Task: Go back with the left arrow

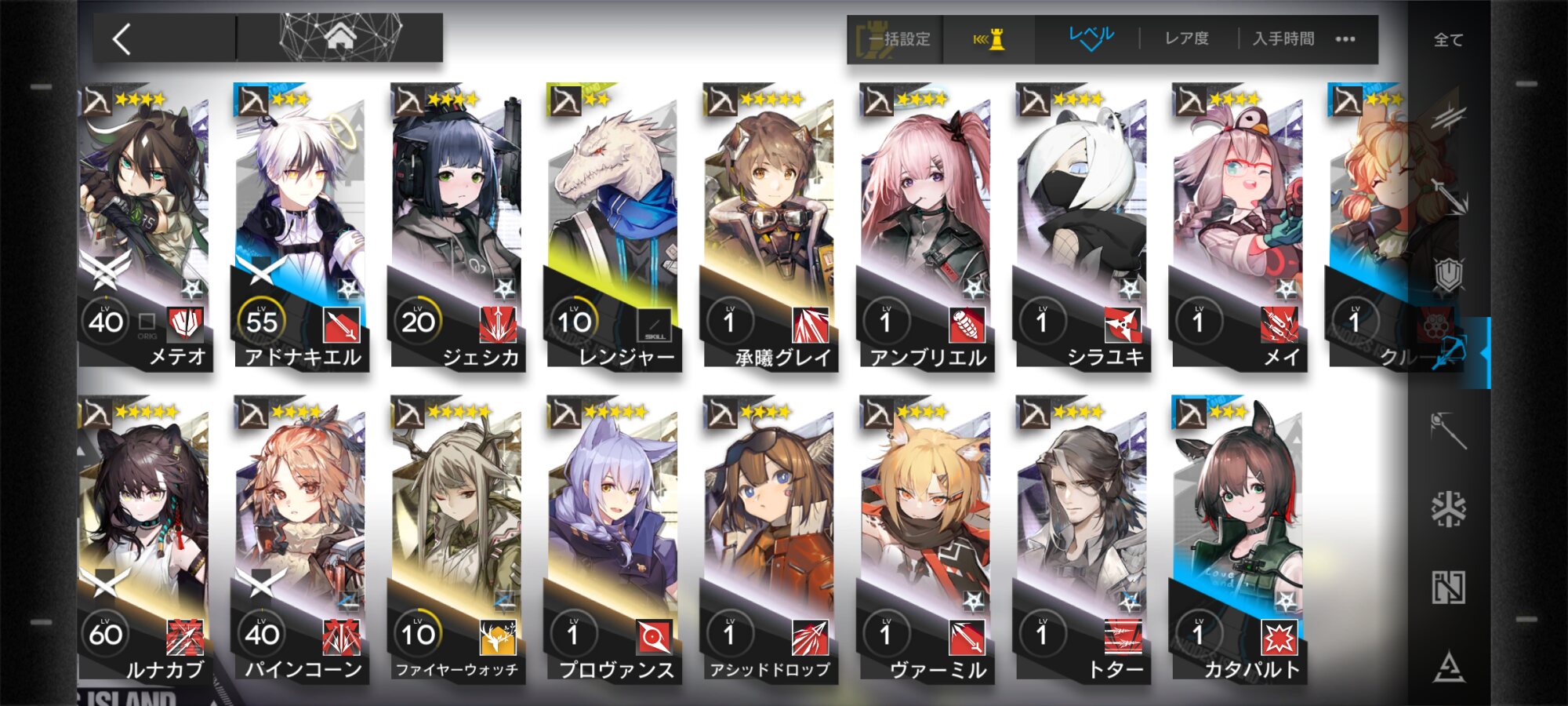Action: 122,38
